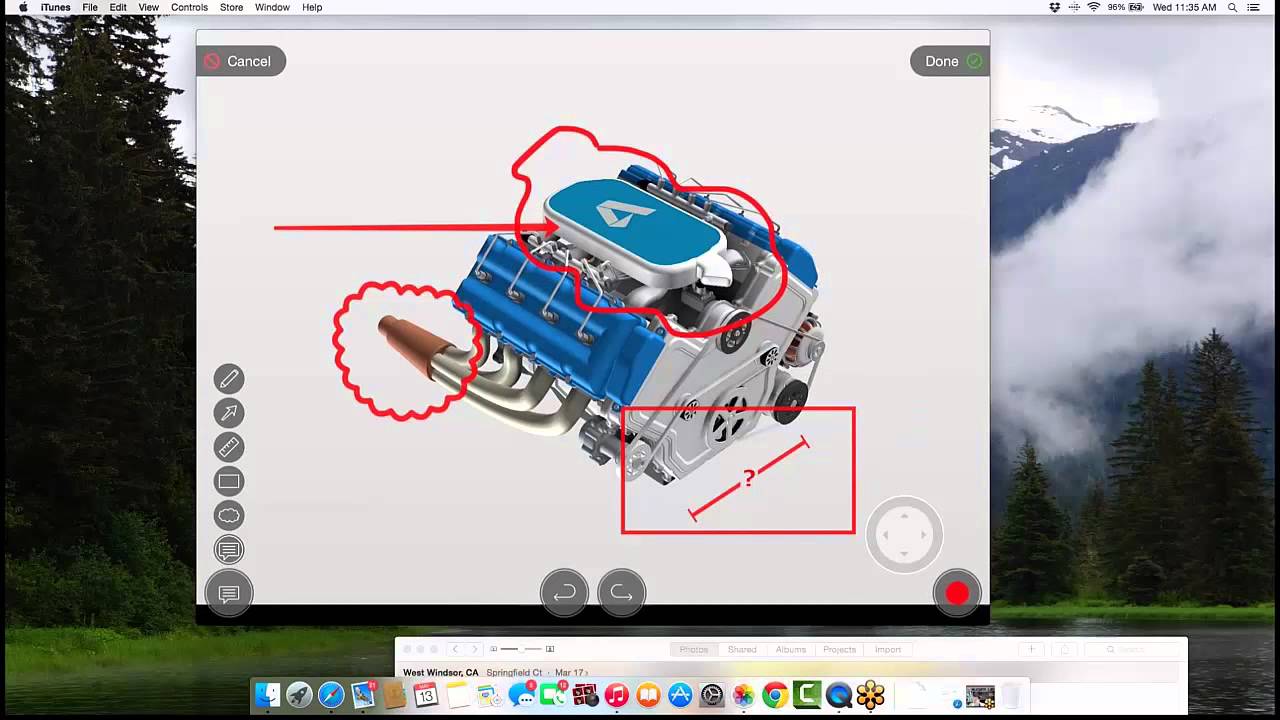The width and height of the screenshot is (1280, 720).
Task: Open iBooks from the Dock
Action: pos(648,695)
